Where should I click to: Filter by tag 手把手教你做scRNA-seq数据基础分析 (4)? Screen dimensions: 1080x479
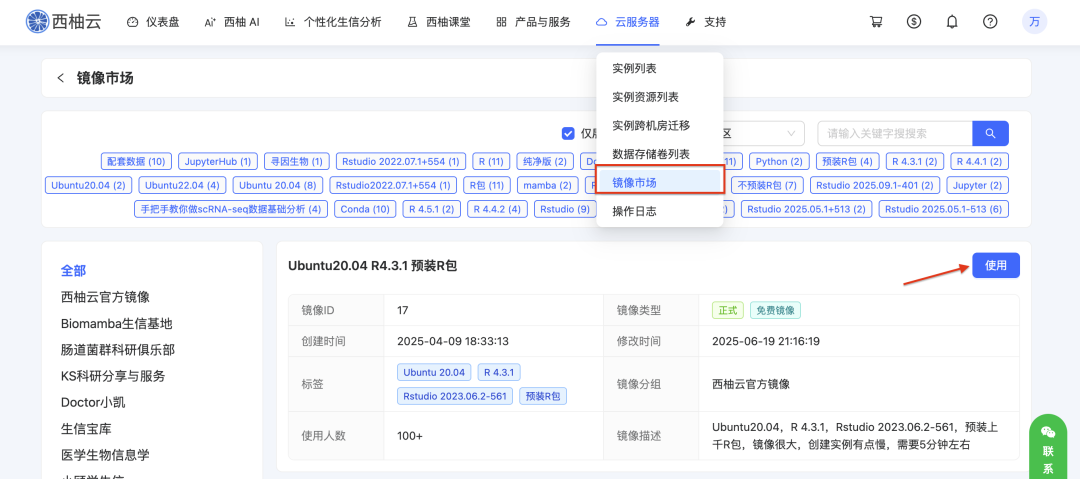point(231,209)
